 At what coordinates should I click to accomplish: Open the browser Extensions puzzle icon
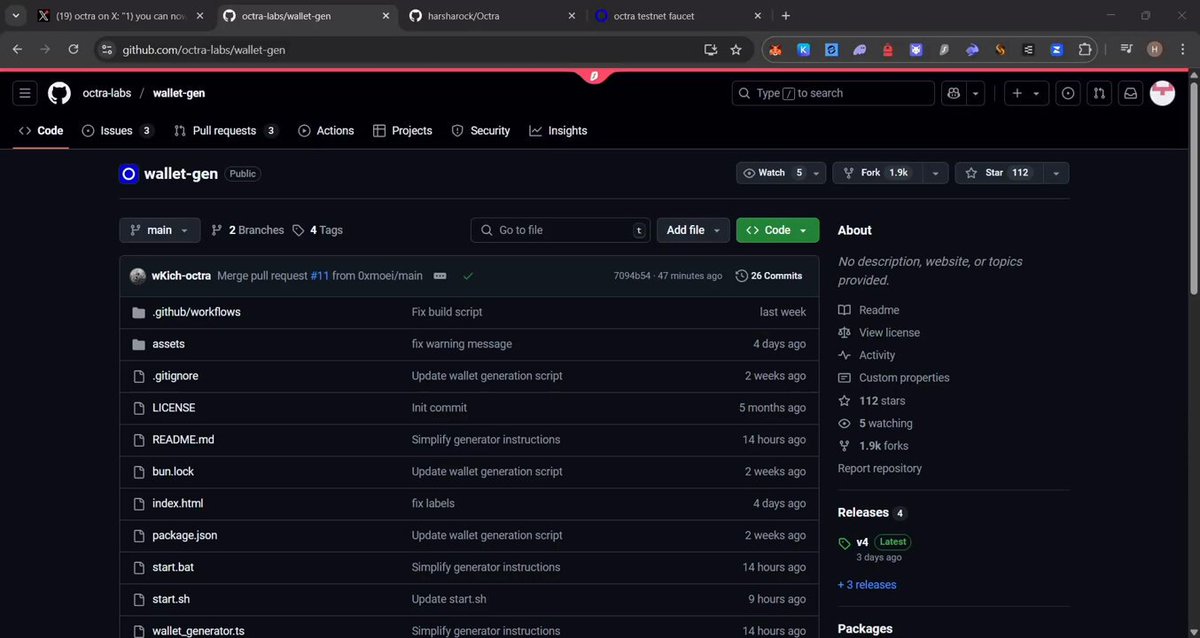tap(1084, 49)
